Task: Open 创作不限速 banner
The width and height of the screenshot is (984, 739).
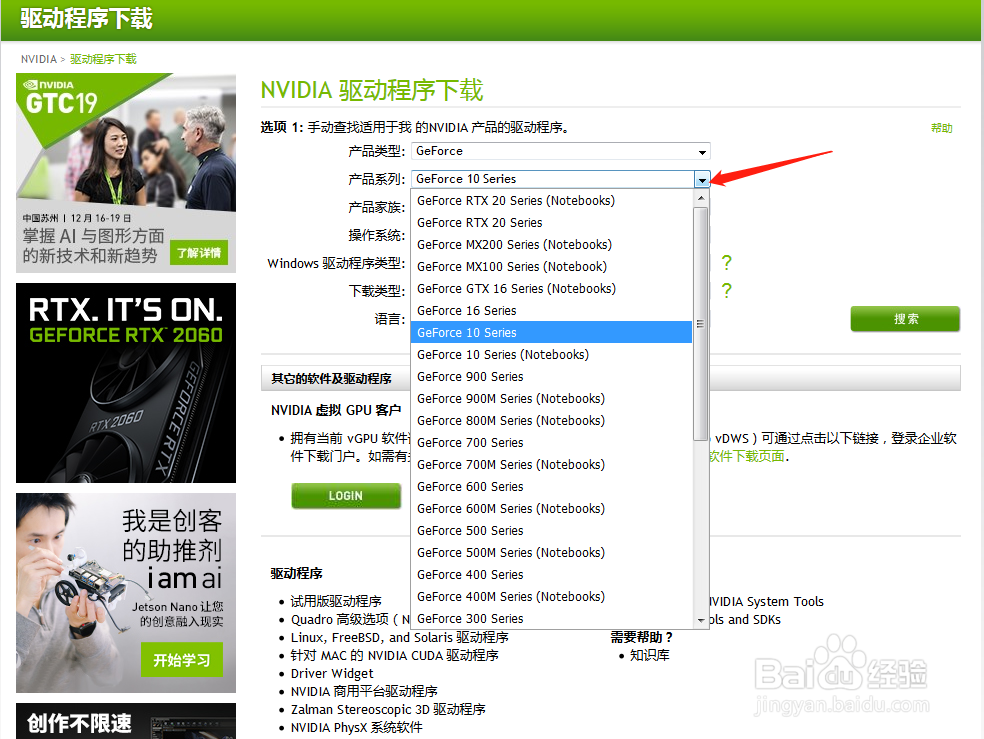Action: click(x=126, y=721)
